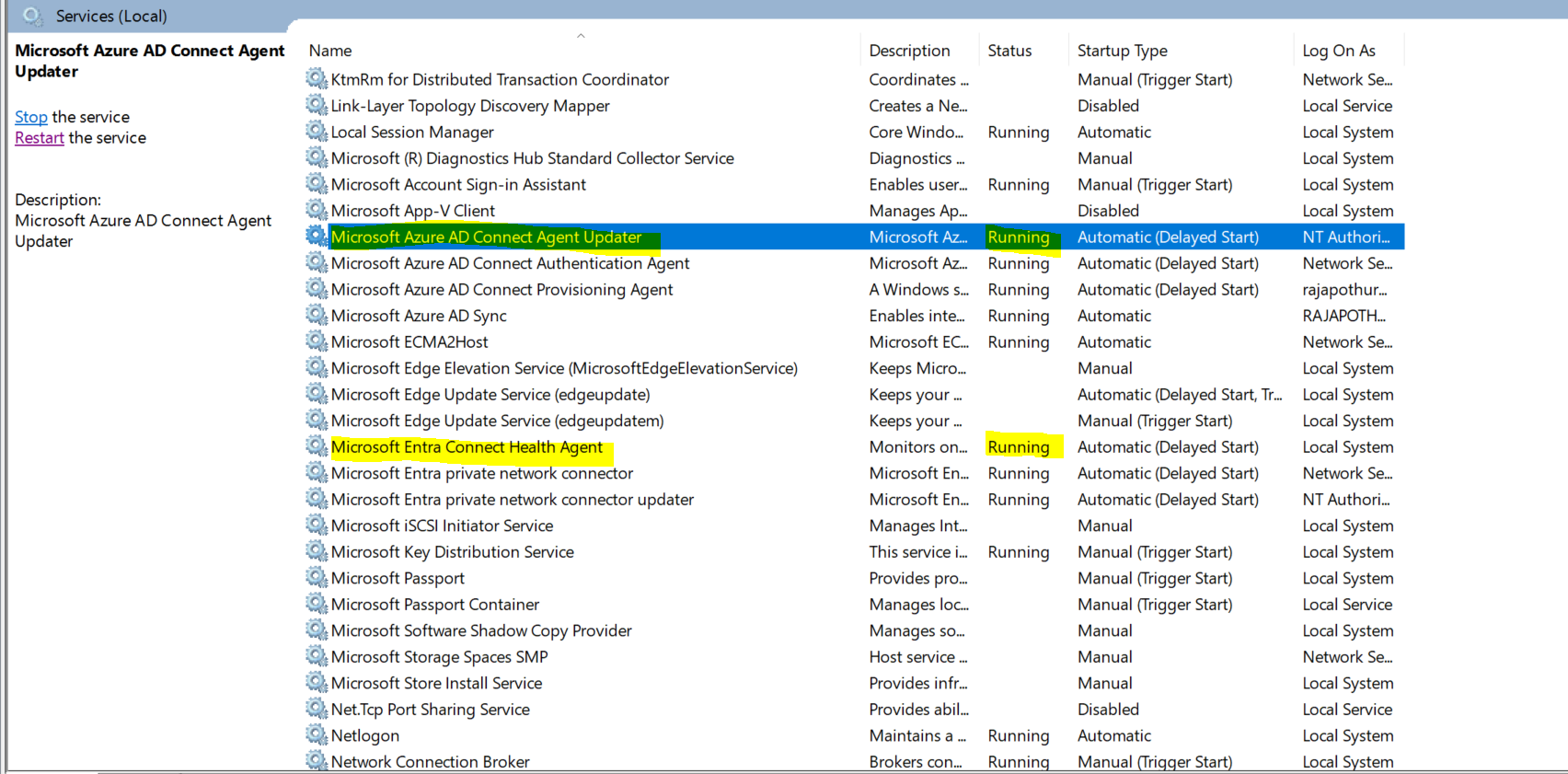Click gear icon beside Local Session Manager
This screenshot has height=774, width=1568.
point(317,132)
